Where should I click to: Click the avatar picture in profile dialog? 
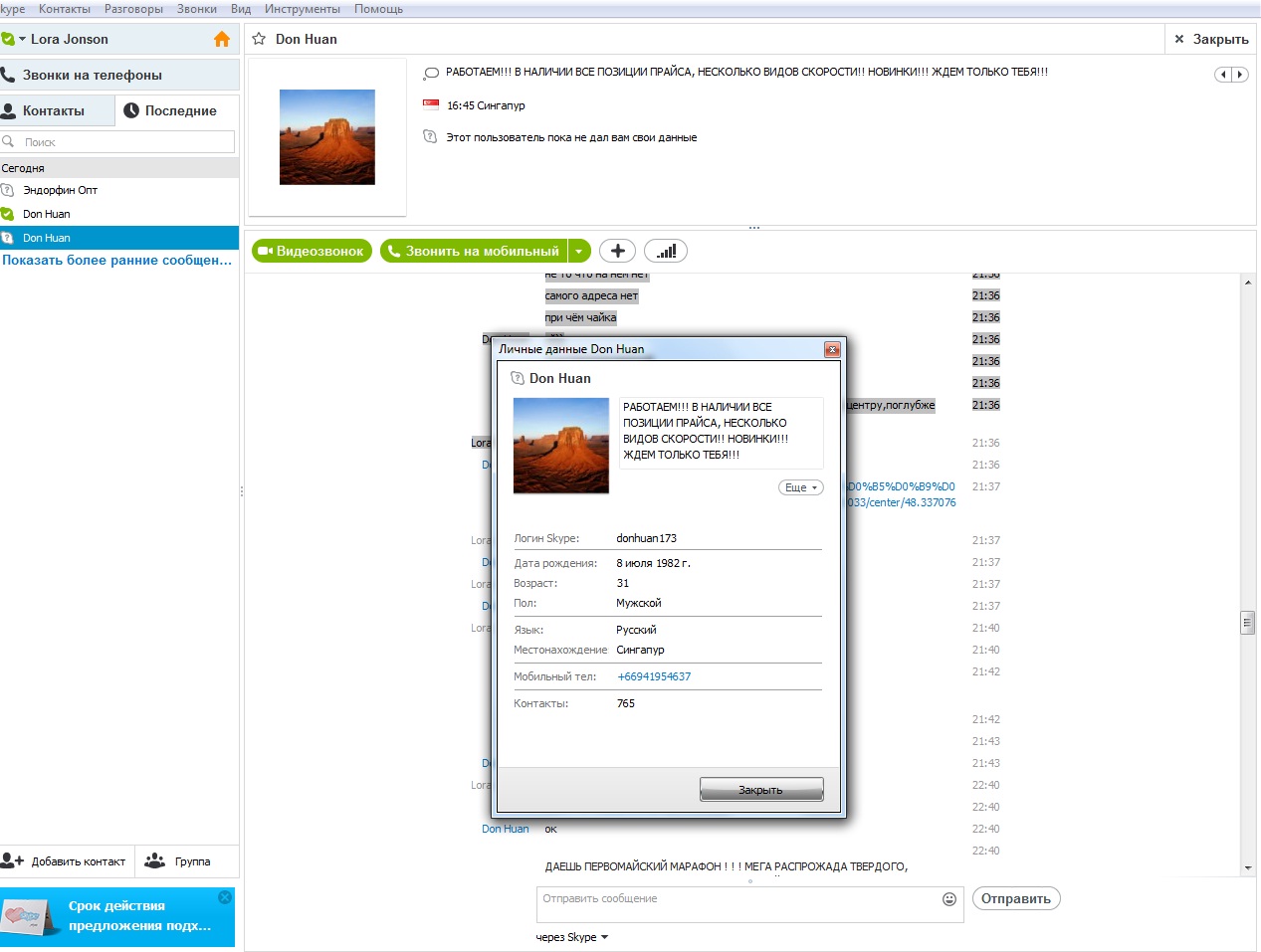click(560, 446)
